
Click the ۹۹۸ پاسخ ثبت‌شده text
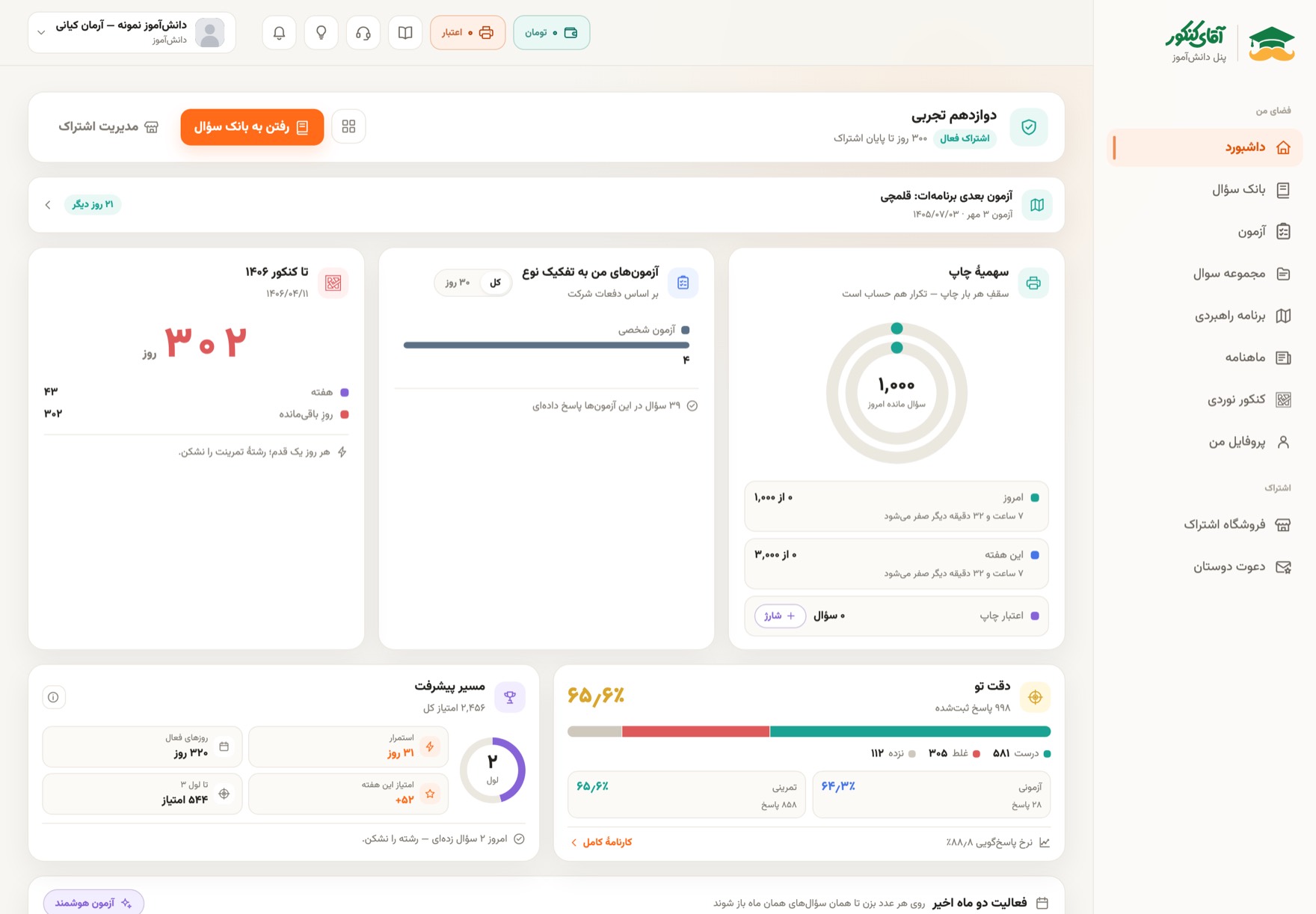point(972,708)
